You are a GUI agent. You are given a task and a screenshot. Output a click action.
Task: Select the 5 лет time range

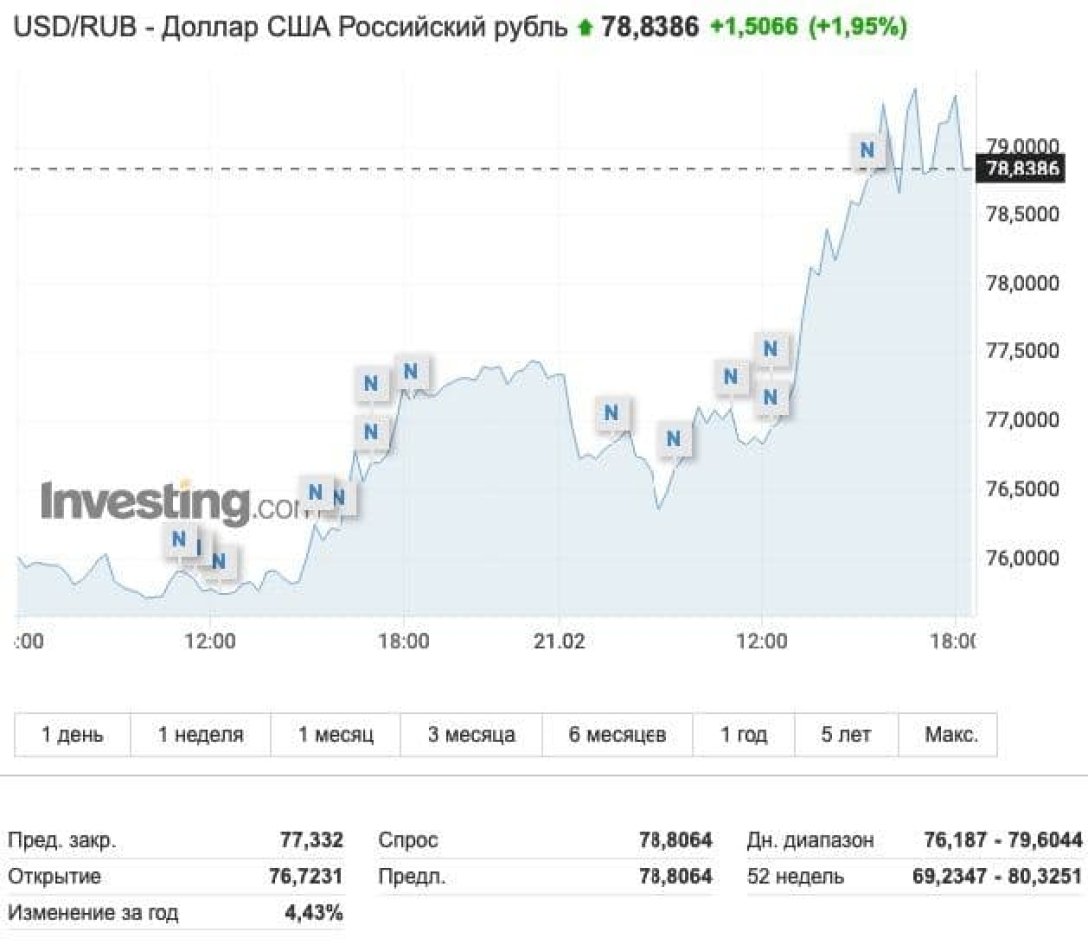(x=846, y=735)
